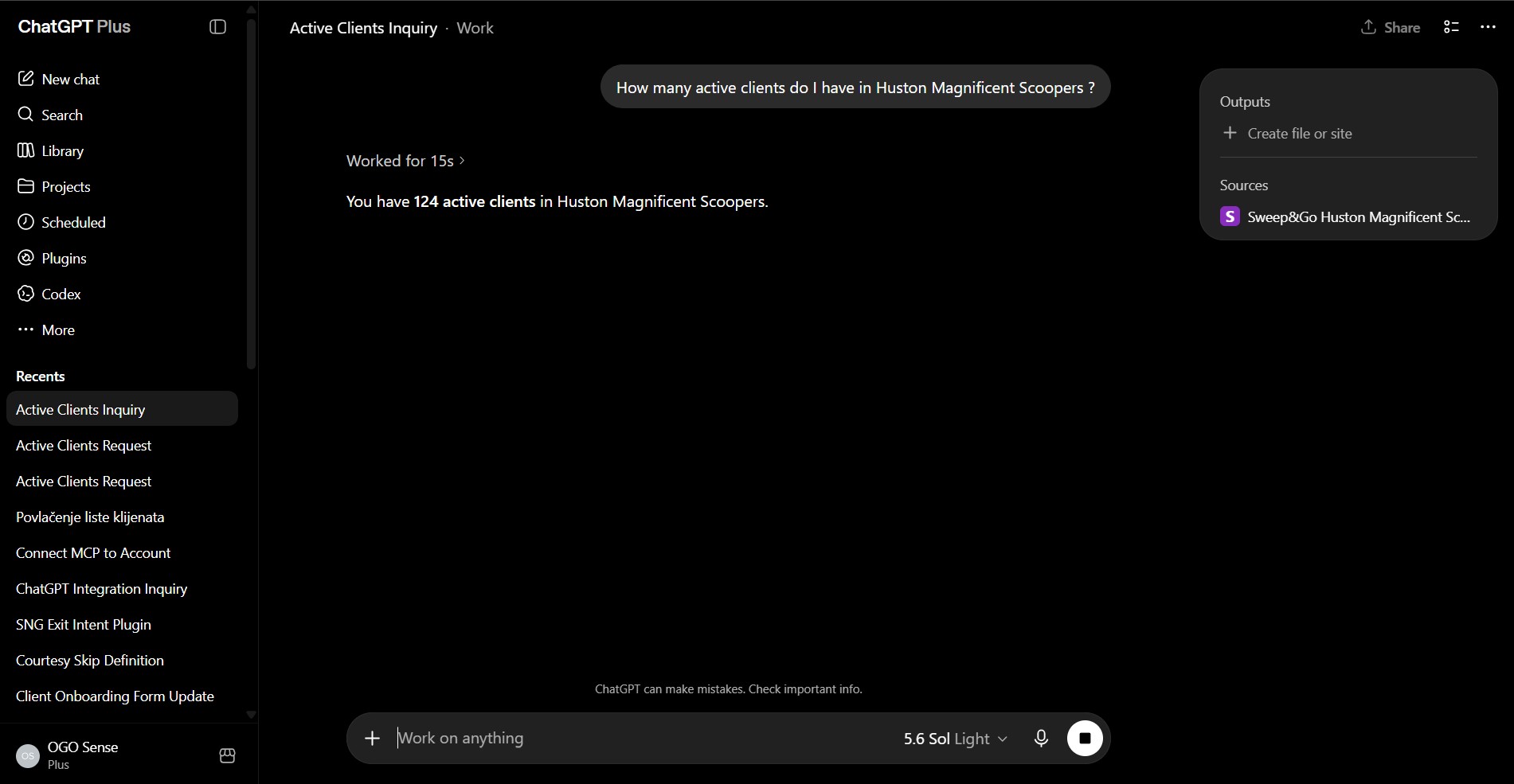Stop generation with the stop button
Viewport: 1514px width, 784px height.
tap(1085, 739)
